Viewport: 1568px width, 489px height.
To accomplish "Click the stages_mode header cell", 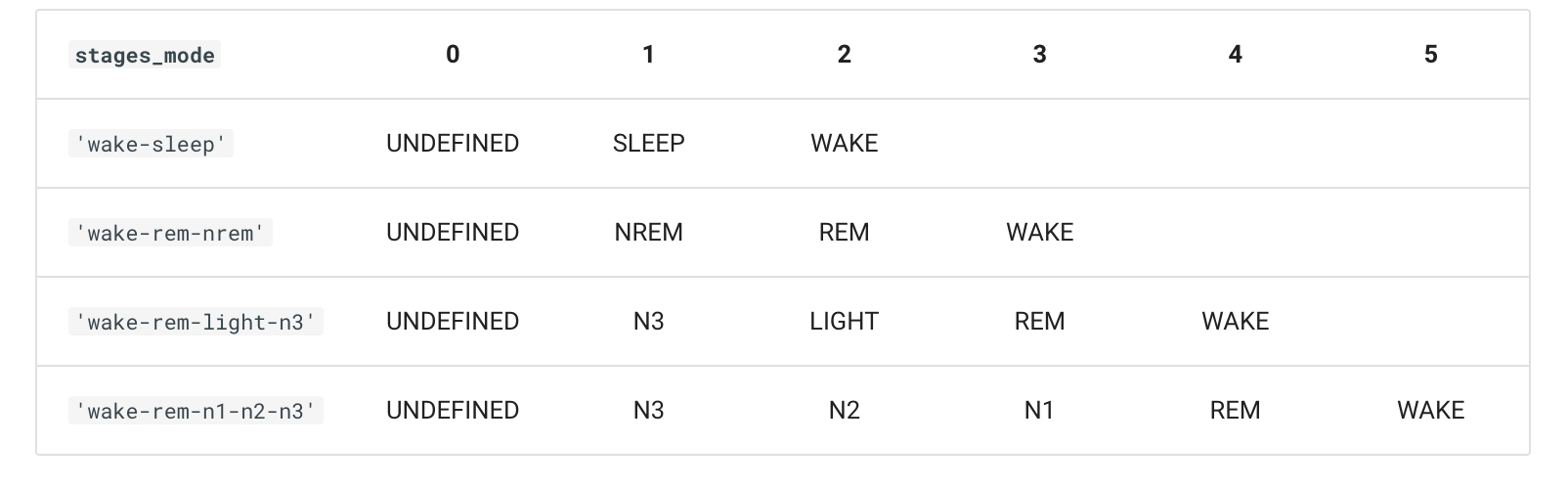I will tap(146, 55).
